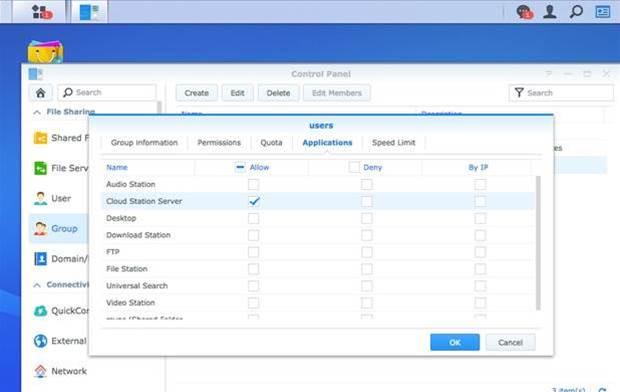Select the Download Station row name
Screen dimensions: 620x392
click(x=138, y=235)
